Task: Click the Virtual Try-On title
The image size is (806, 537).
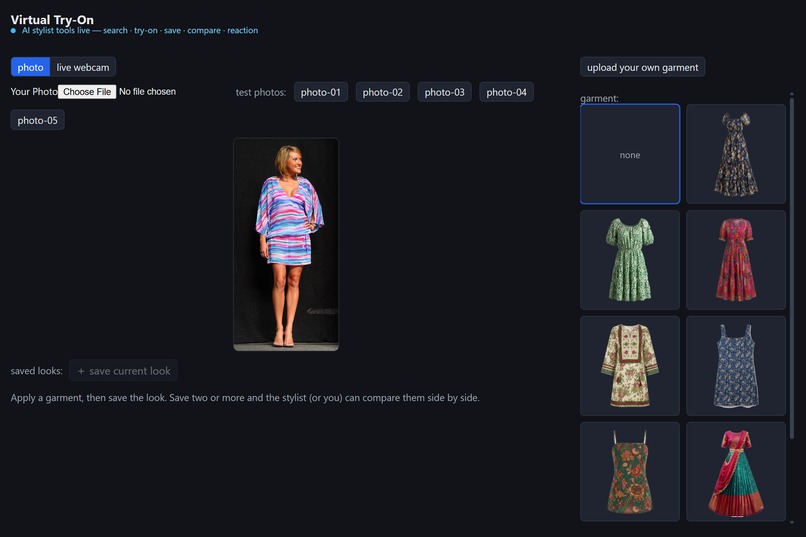Action: [52, 20]
